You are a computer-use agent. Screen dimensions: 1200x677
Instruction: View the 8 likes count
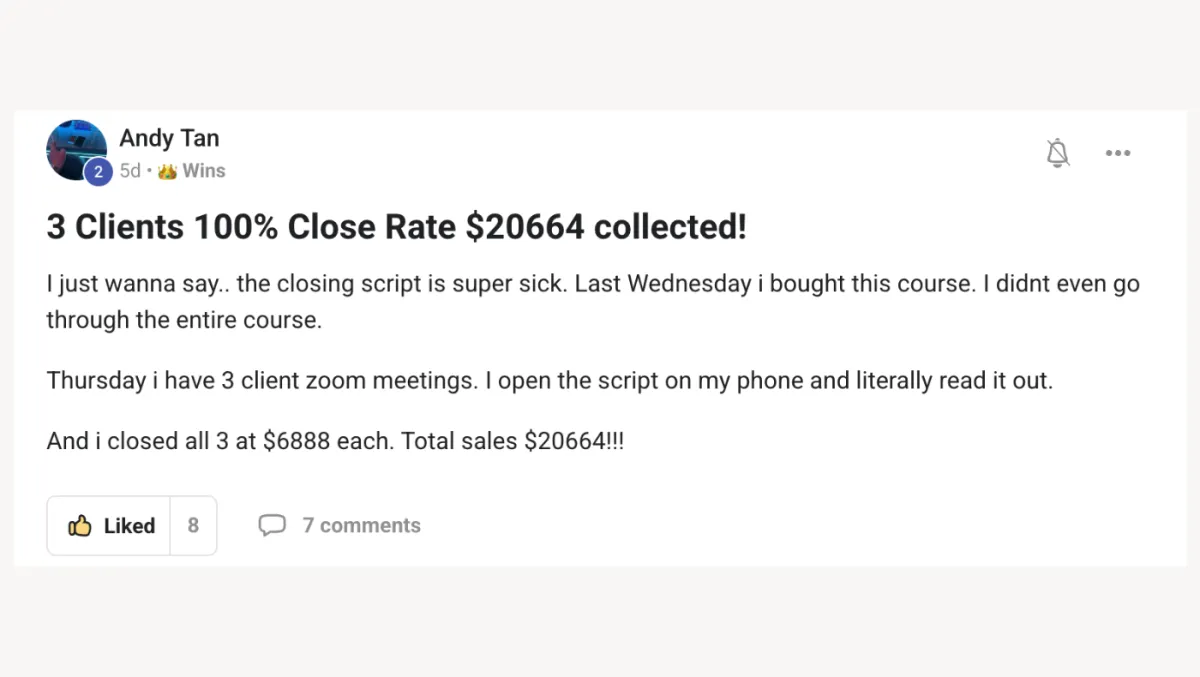pos(193,526)
